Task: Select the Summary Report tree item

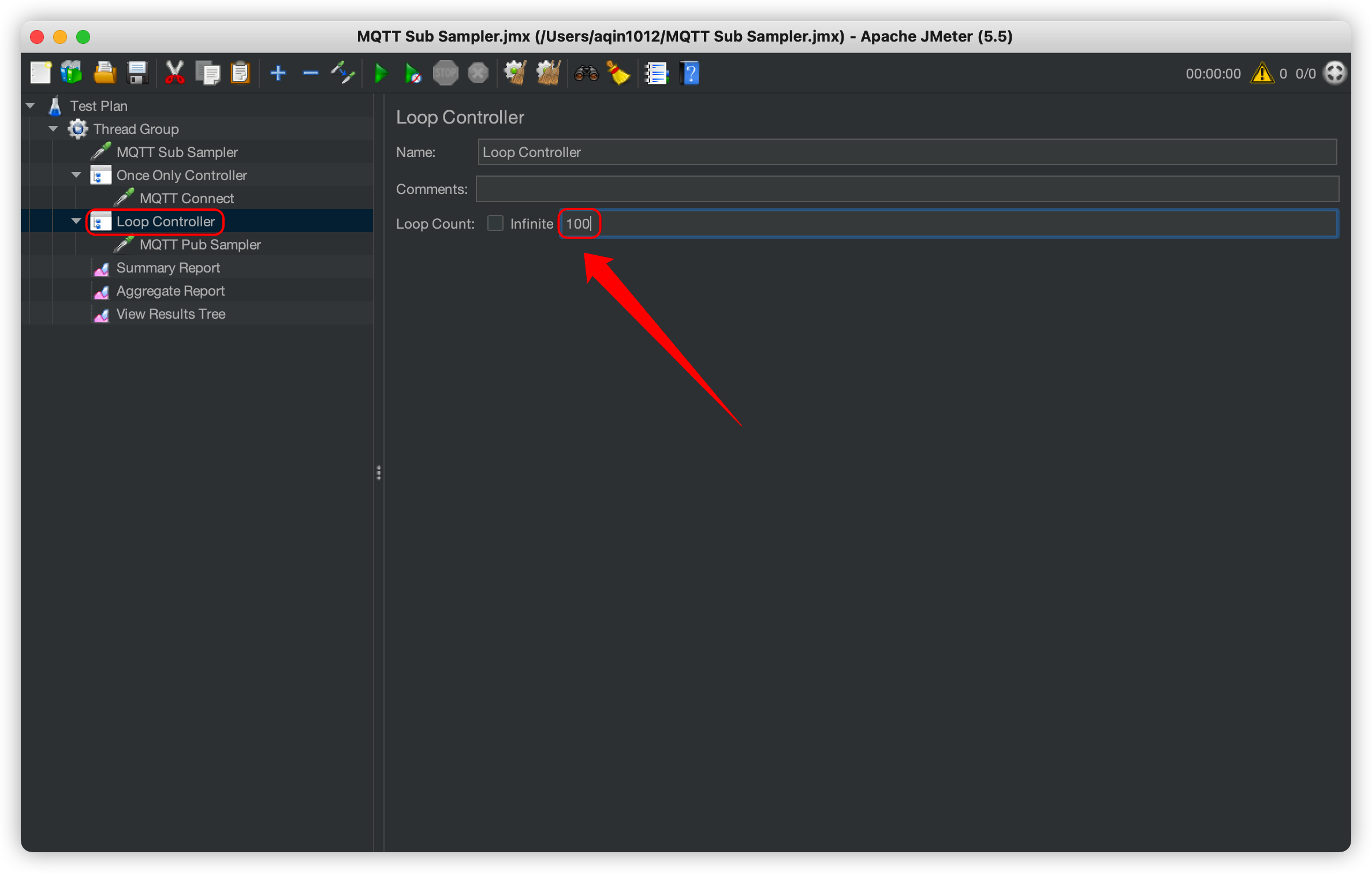Action: (x=168, y=267)
